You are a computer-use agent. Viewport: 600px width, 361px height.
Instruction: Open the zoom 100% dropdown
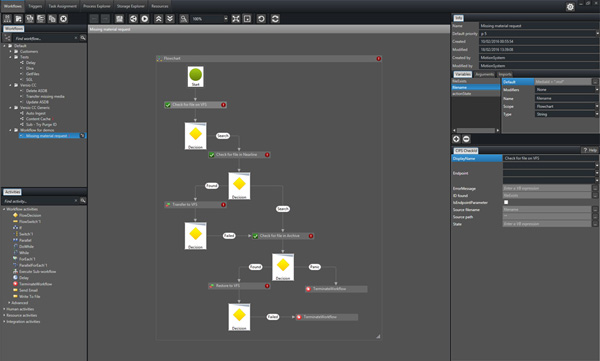(226, 19)
